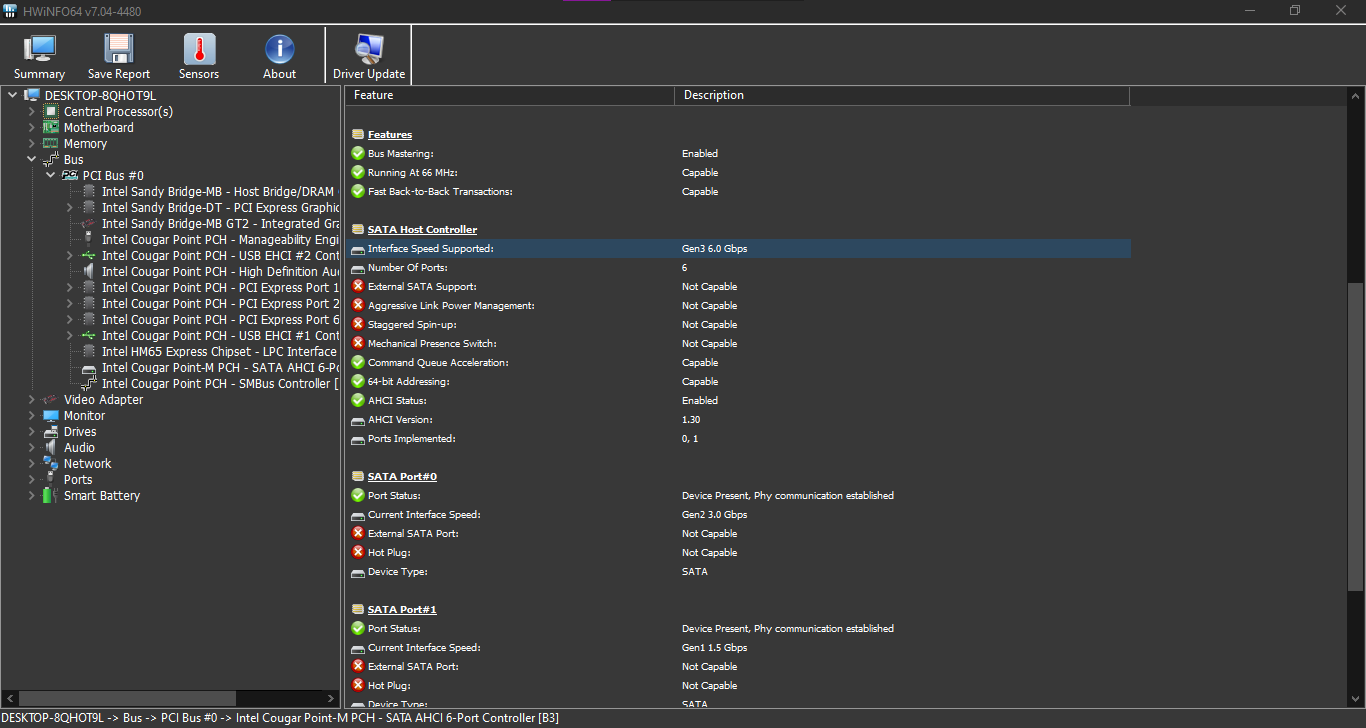Click red X icon beside Mechanical Presence Switch
The height and width of the screenshot is (728, 1366).
pyautogui.click(x=358, y=343)
